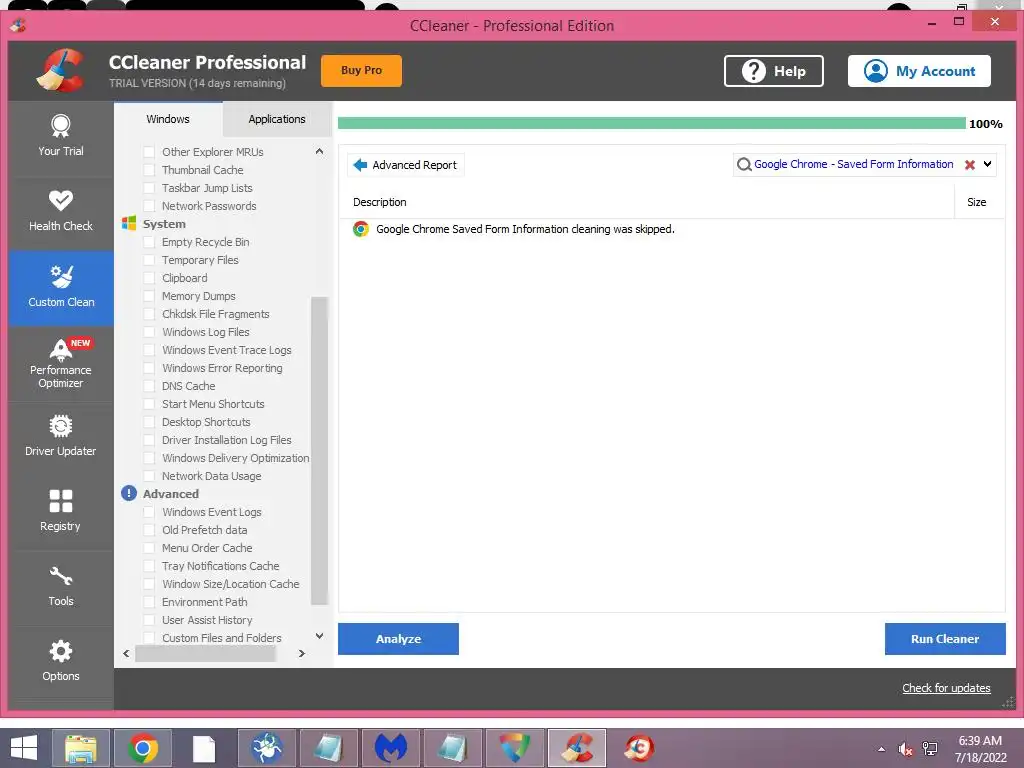The width and height of the screenshot is (1024, 768).
Task: Enable the Empty Recycle Bin checkbox
Action: point(149,242)
